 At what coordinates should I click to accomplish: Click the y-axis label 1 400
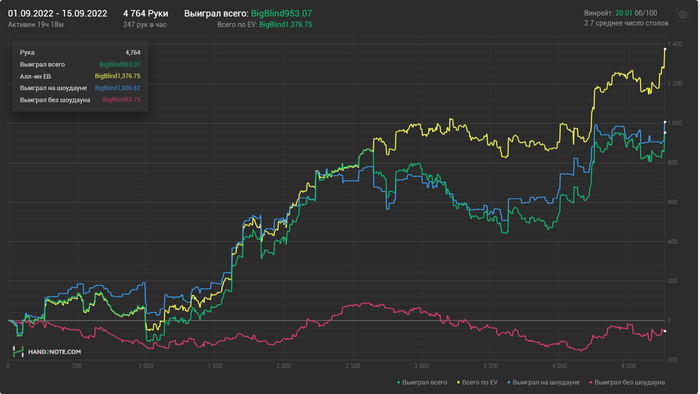tap(675, 44)
